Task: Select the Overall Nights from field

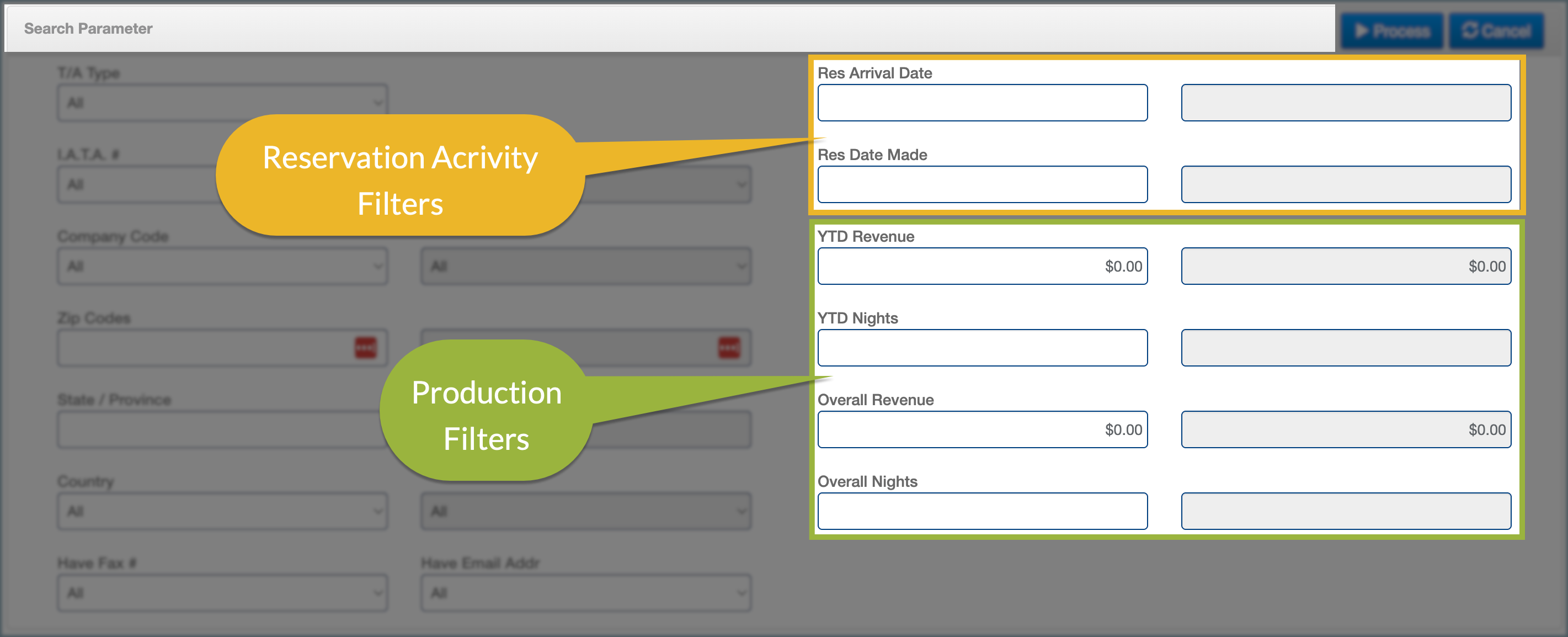Action: coord(982,511)
